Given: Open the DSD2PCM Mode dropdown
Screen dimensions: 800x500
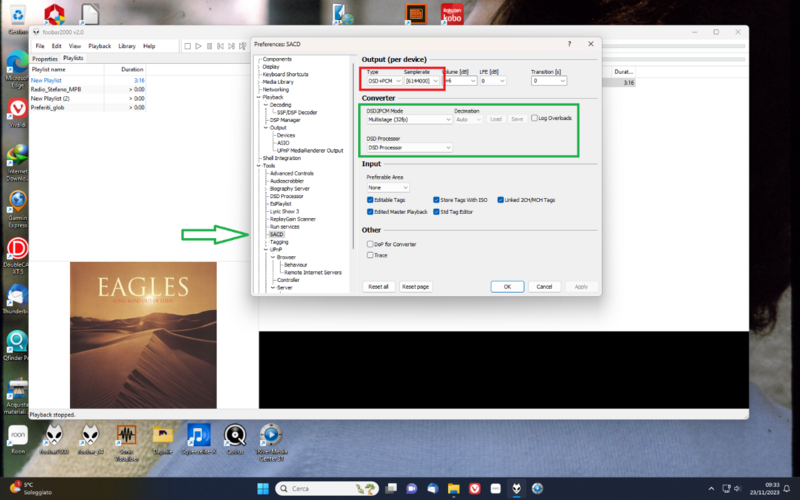Looking at the screenshot, I should (409, 119).
